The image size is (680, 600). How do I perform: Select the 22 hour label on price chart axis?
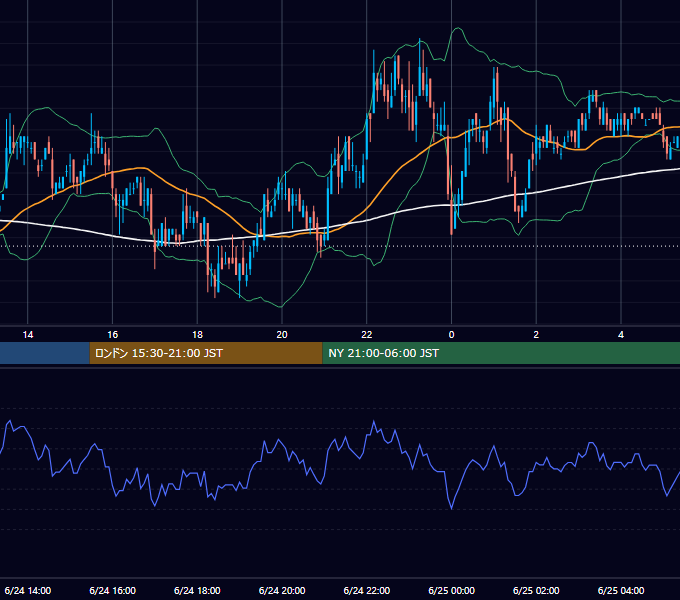click(367, 335)
